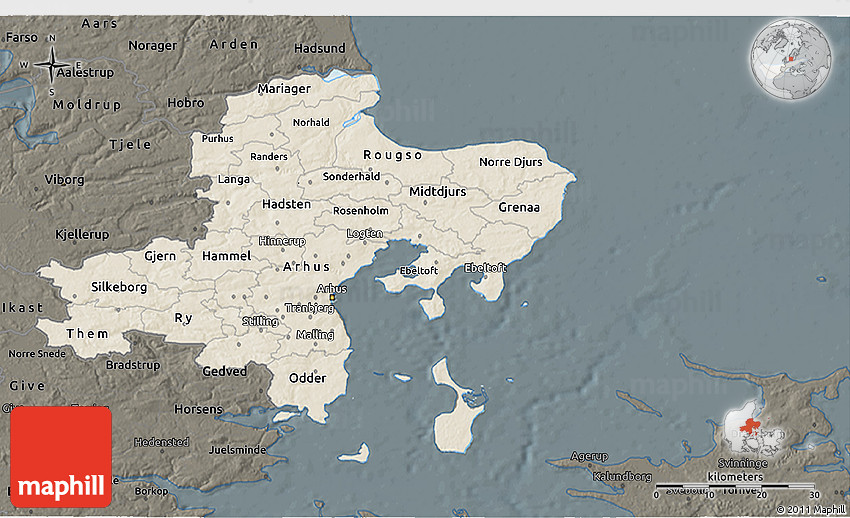Select the Midtdjurs region label
The height and width of the screenshot is (518, 850).
(437, 191)
